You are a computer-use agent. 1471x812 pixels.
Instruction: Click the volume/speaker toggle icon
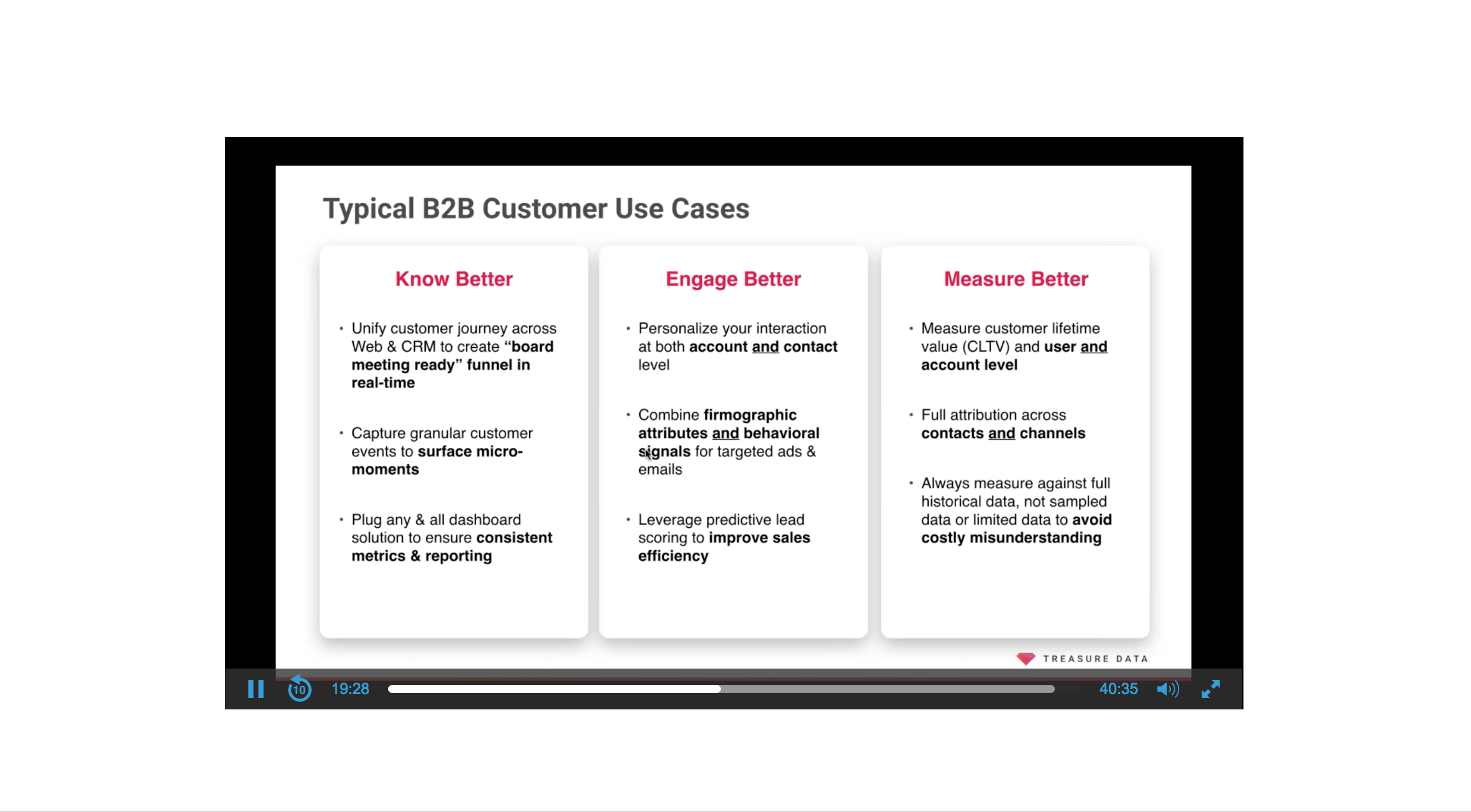pyautogui.click(x=1169, y=689)
